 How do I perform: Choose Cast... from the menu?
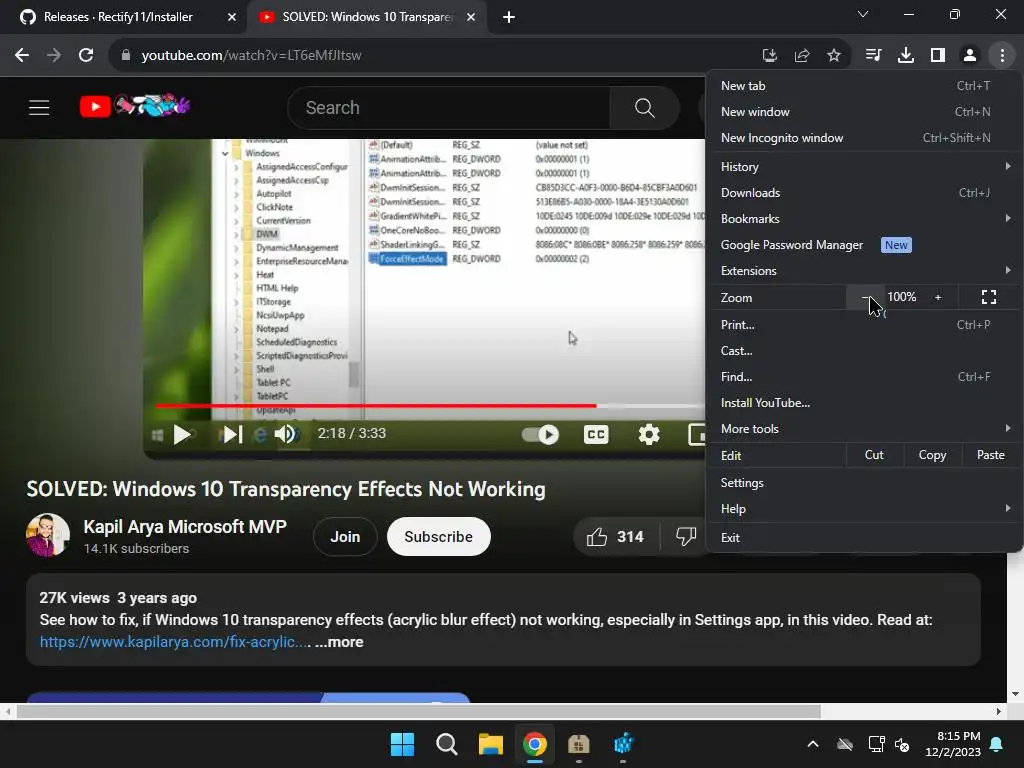(863, 351)
